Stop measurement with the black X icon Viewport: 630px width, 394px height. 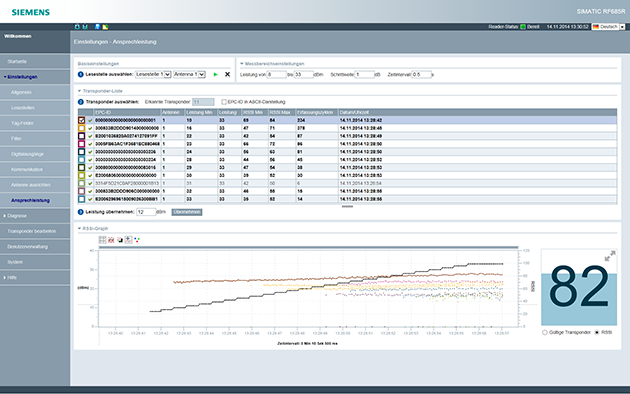tap(227, 74)
